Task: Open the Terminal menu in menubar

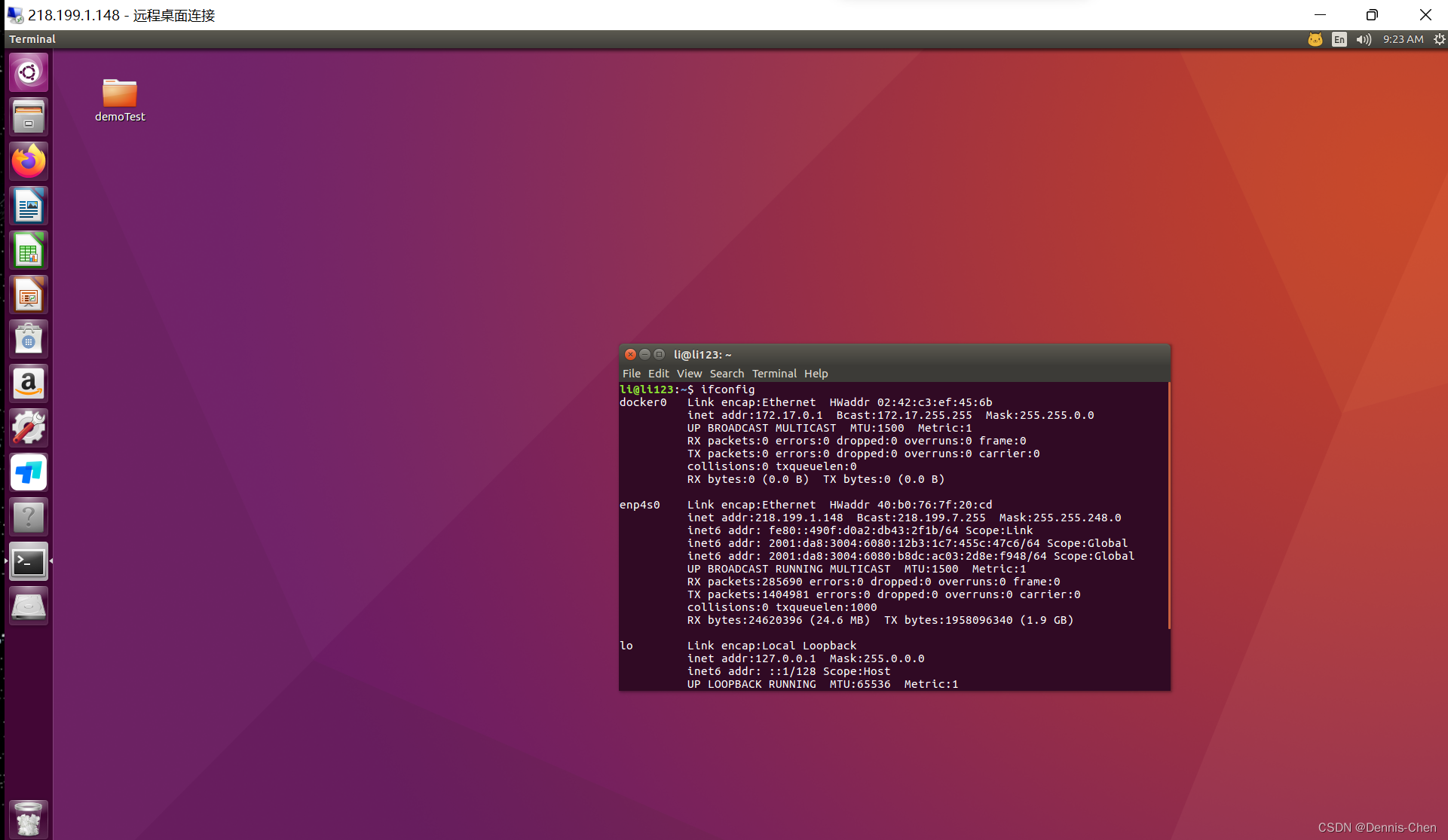Action: coord(774,374)
